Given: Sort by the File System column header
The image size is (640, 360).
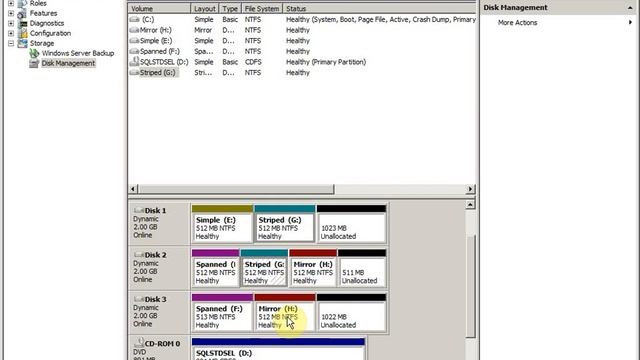Looking at the screenshot, I should pos(262,8).
